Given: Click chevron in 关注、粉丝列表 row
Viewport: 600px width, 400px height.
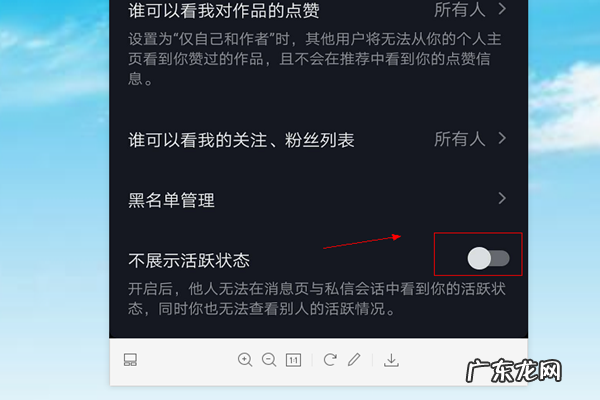Looking at the screenshot, I should click(x=502, y=138).
